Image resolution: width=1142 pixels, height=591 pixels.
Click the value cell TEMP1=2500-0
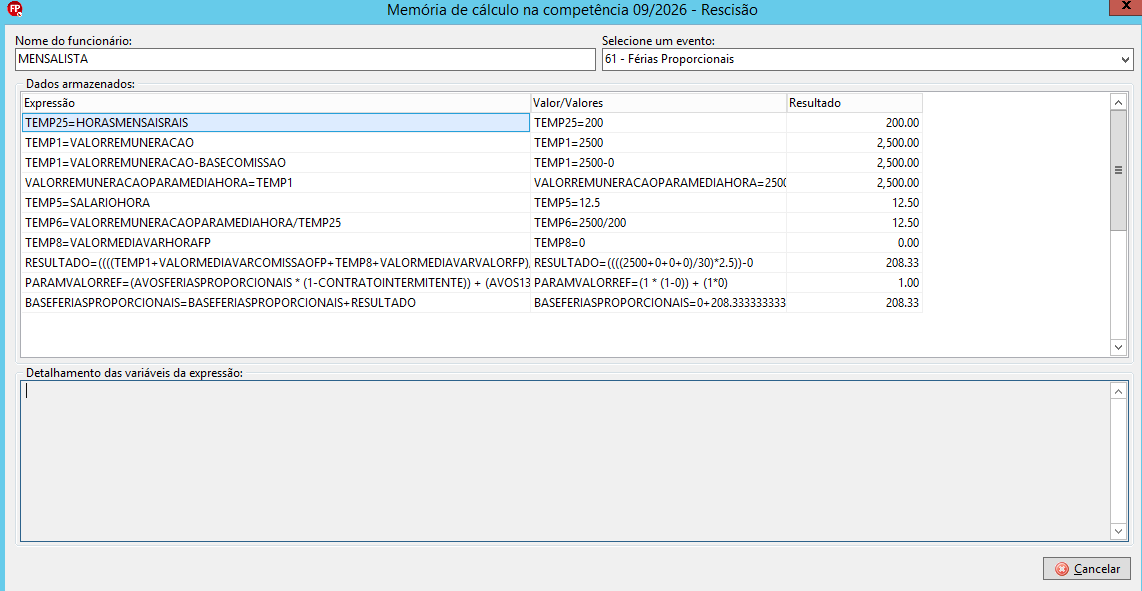pyautogui.click(x=658, y=163)
